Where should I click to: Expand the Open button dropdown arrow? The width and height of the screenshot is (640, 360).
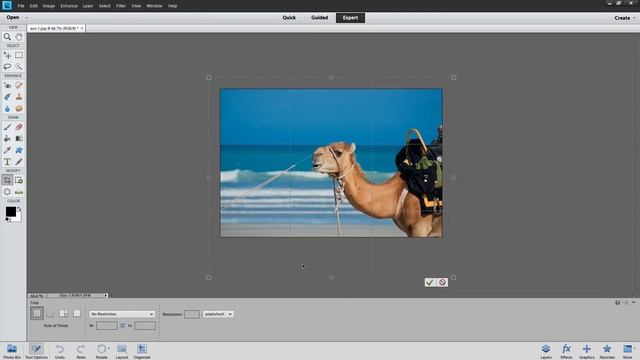tap(27, 18)
